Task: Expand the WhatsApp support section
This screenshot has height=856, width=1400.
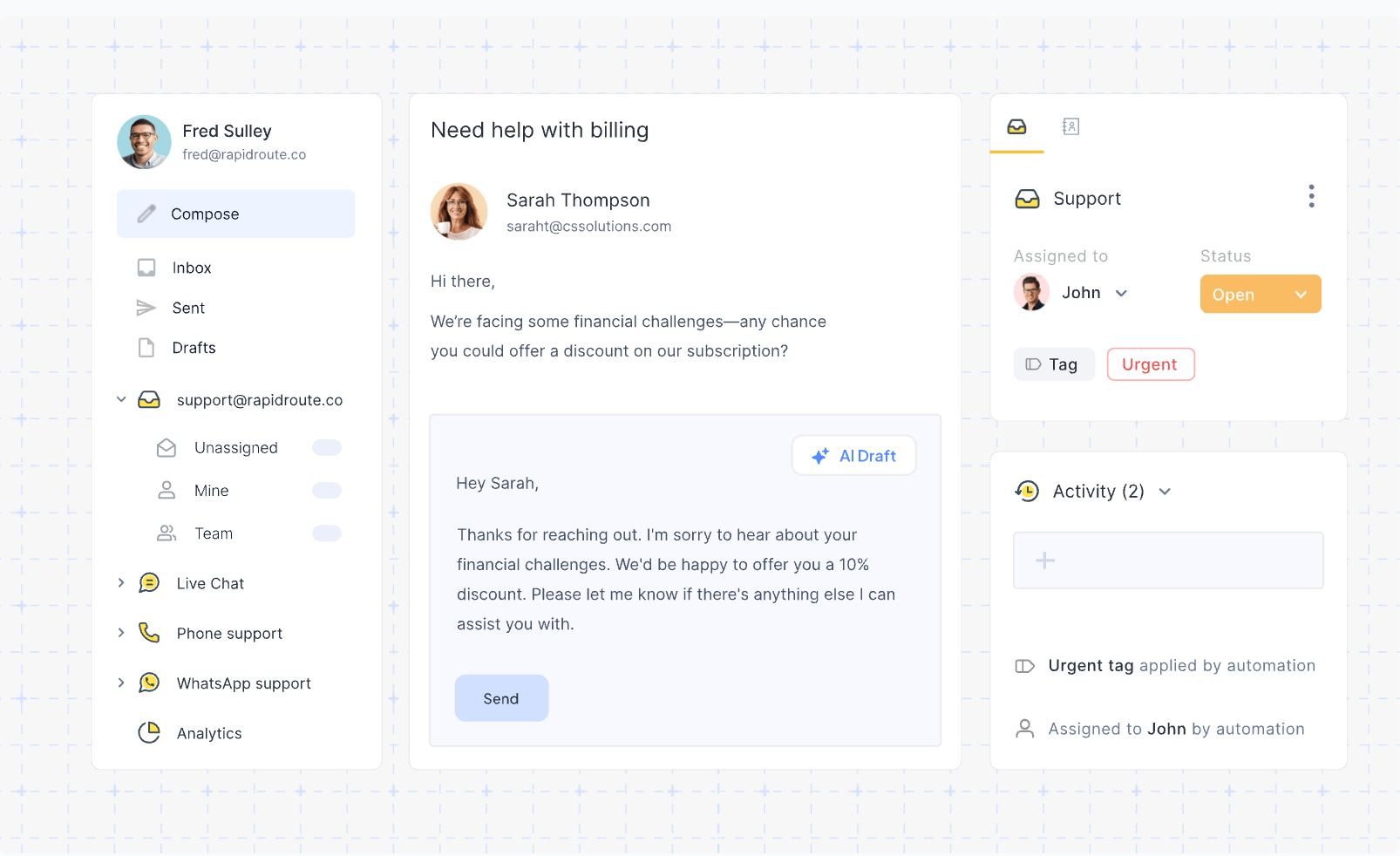Action: click(121, 683)
